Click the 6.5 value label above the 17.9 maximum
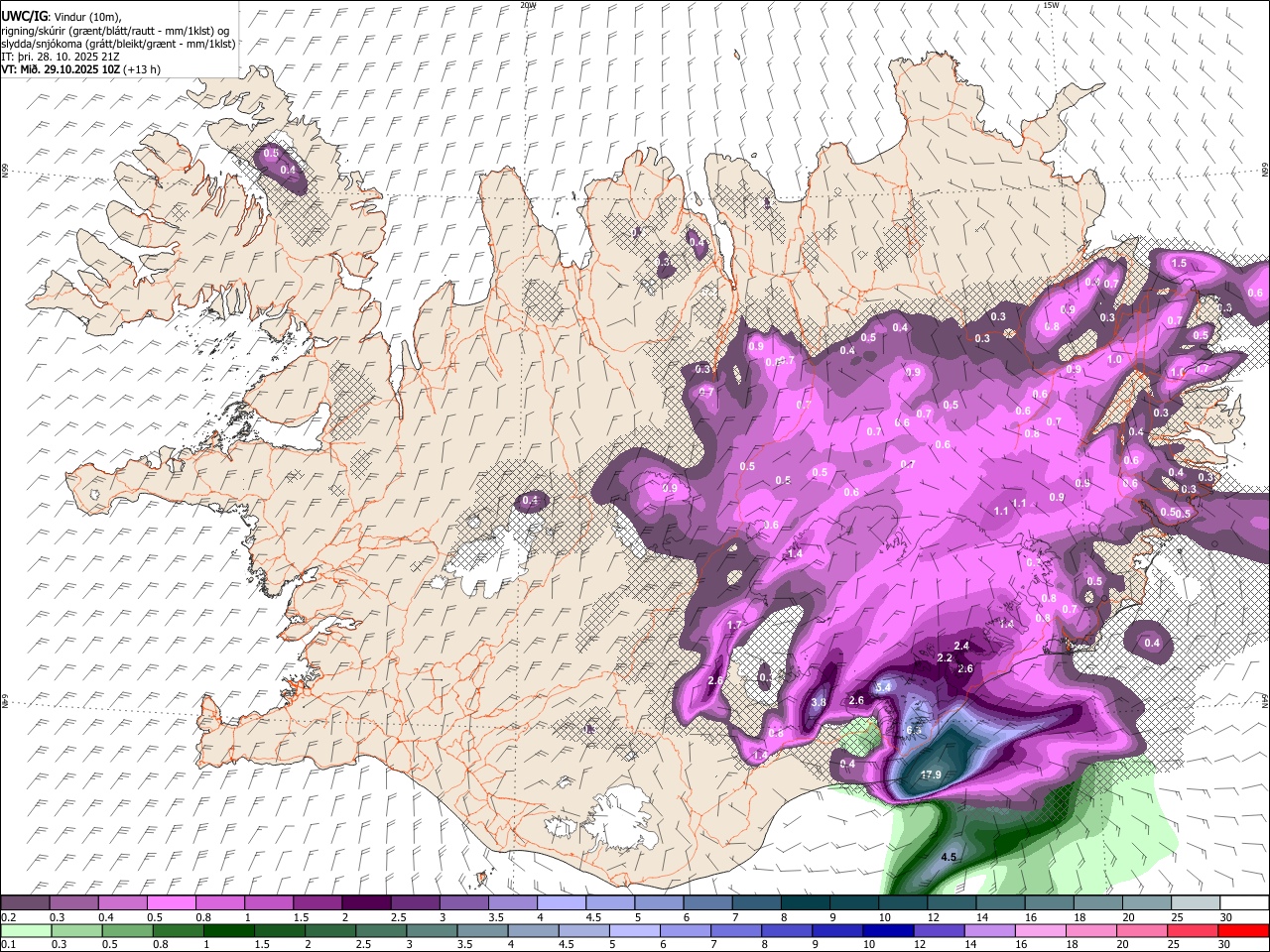Screen dimensions: 1270x952 point(915,730)
